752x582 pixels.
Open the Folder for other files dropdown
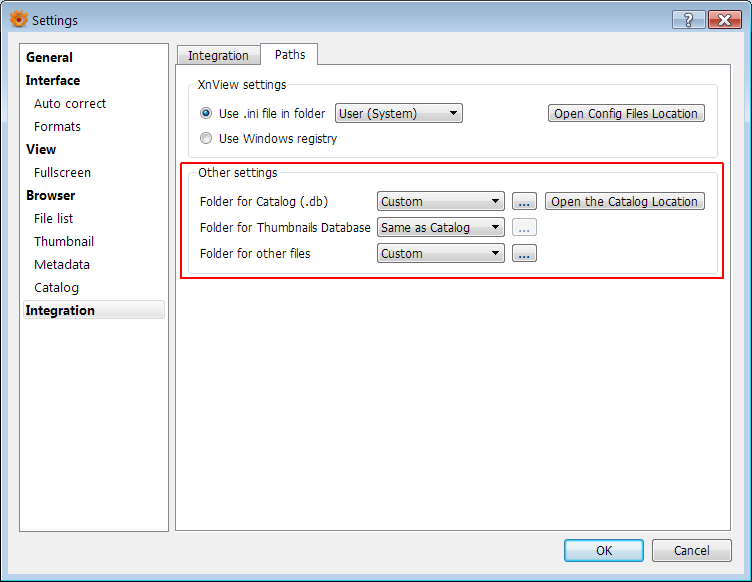[x=440, y=253]
